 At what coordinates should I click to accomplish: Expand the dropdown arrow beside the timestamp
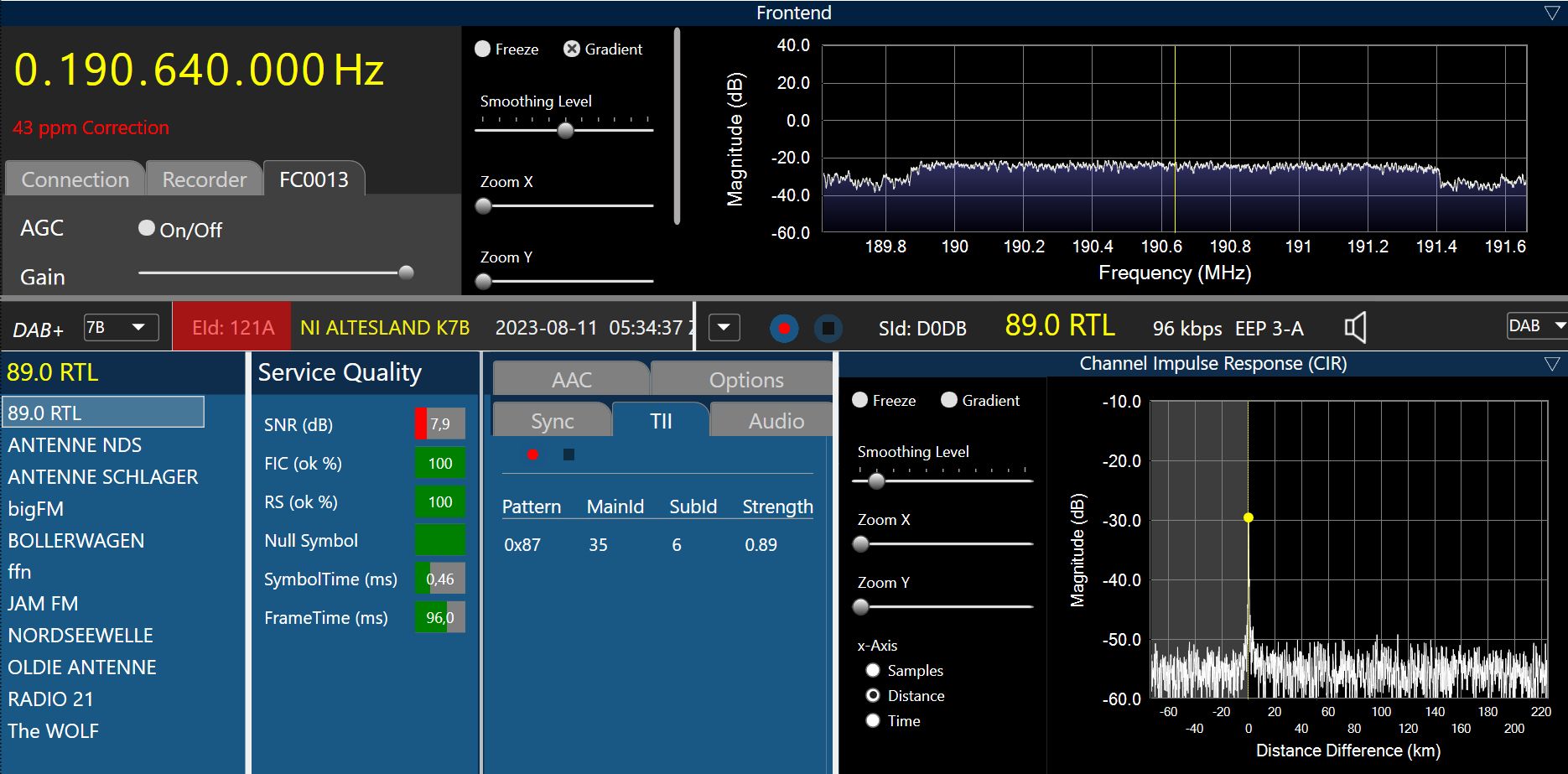click(724, 327)
